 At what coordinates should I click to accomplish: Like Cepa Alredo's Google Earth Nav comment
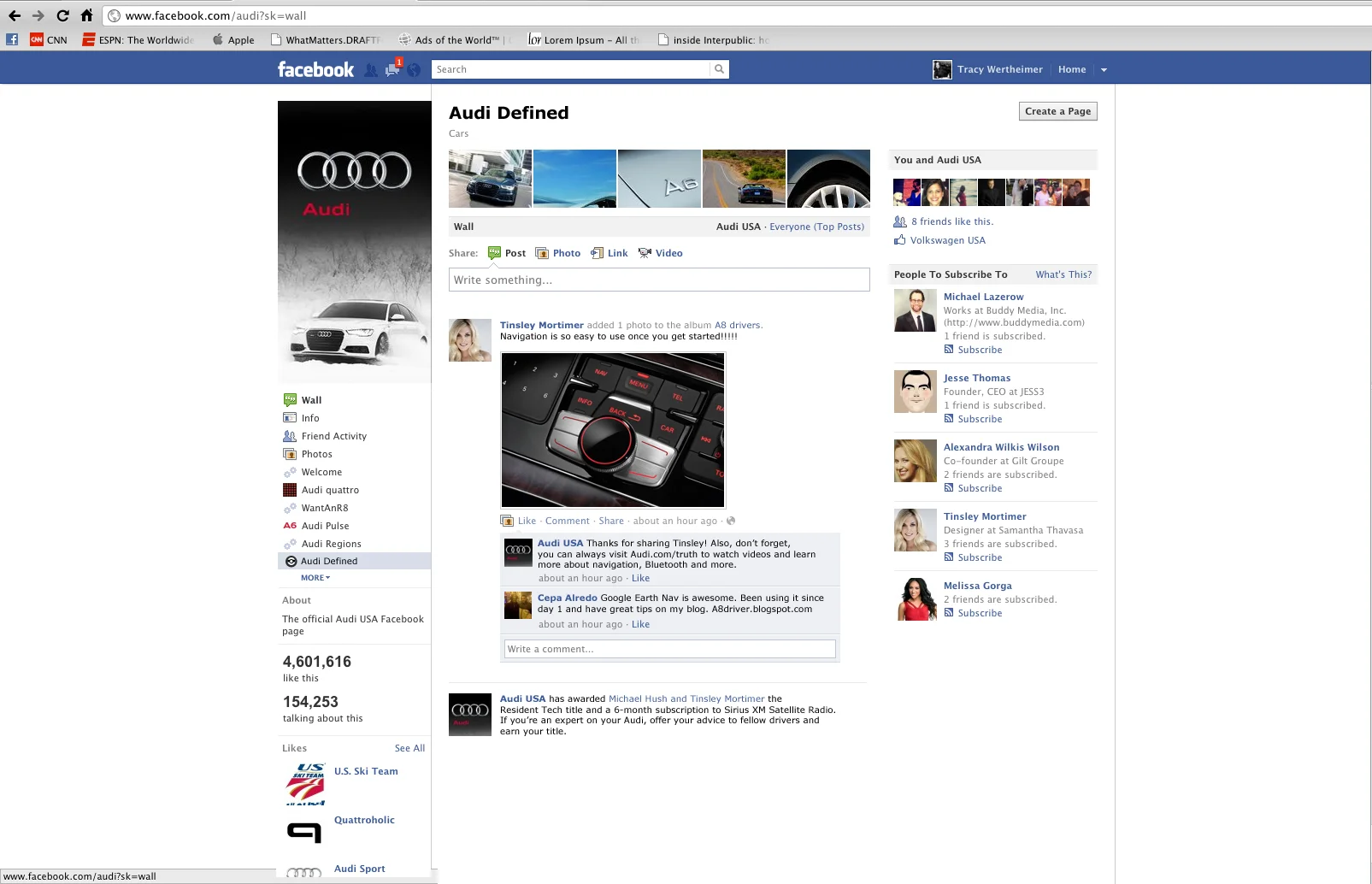tap(641, 624)
